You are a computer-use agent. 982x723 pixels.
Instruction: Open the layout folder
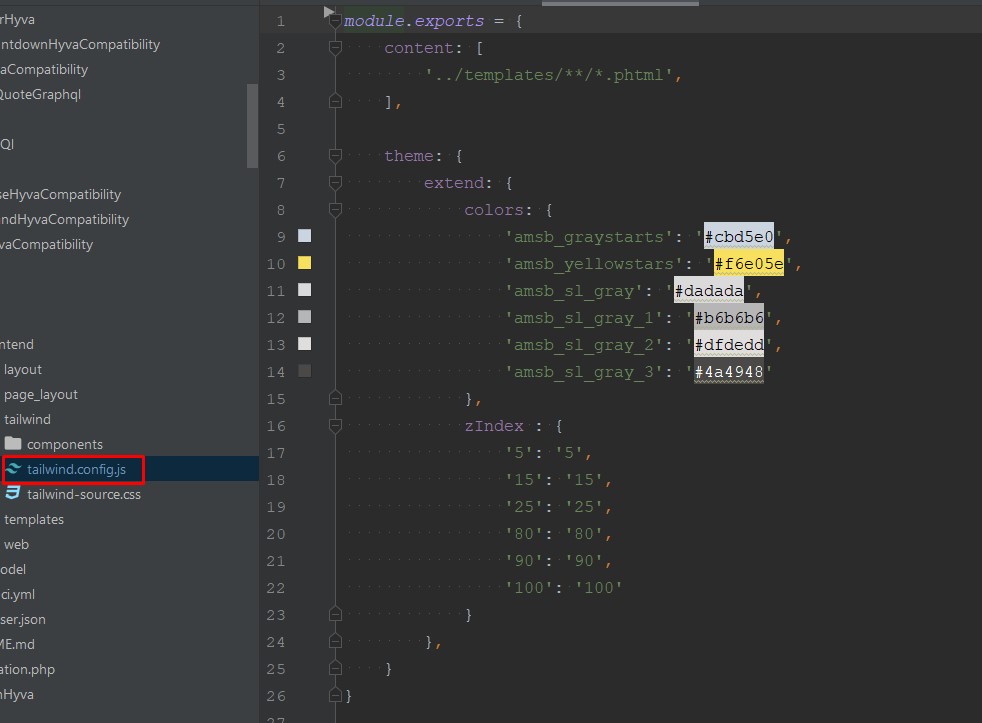[x=23, y=370]
